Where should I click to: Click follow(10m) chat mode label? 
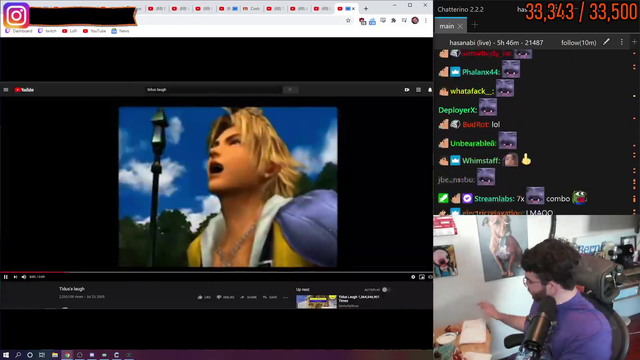point(578,42)
